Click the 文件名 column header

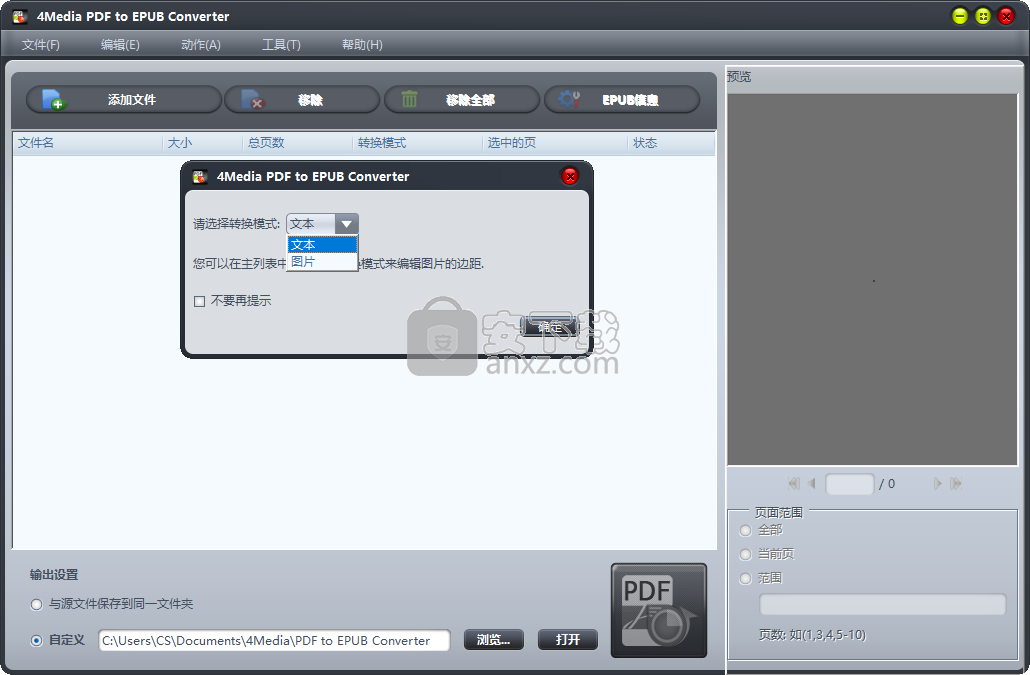point(87,143)
